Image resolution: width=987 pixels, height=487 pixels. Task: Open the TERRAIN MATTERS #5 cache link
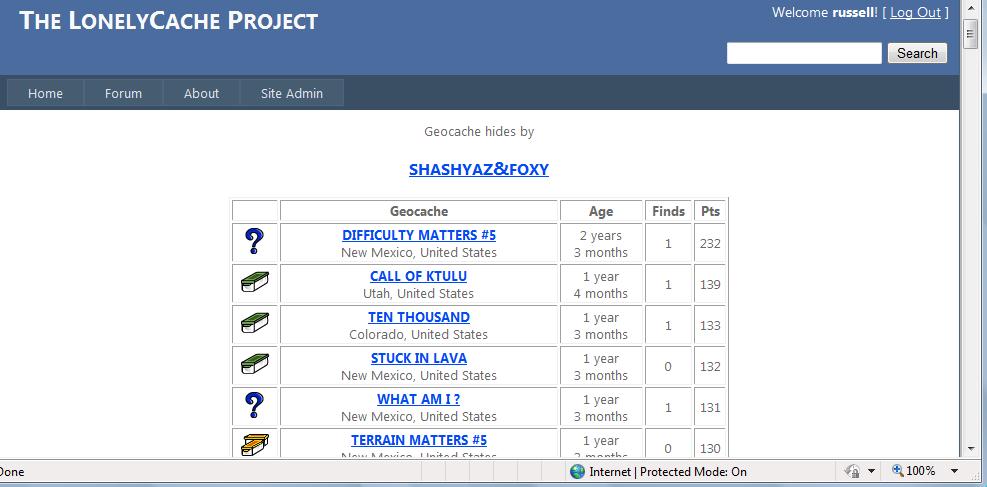(419, 440)
